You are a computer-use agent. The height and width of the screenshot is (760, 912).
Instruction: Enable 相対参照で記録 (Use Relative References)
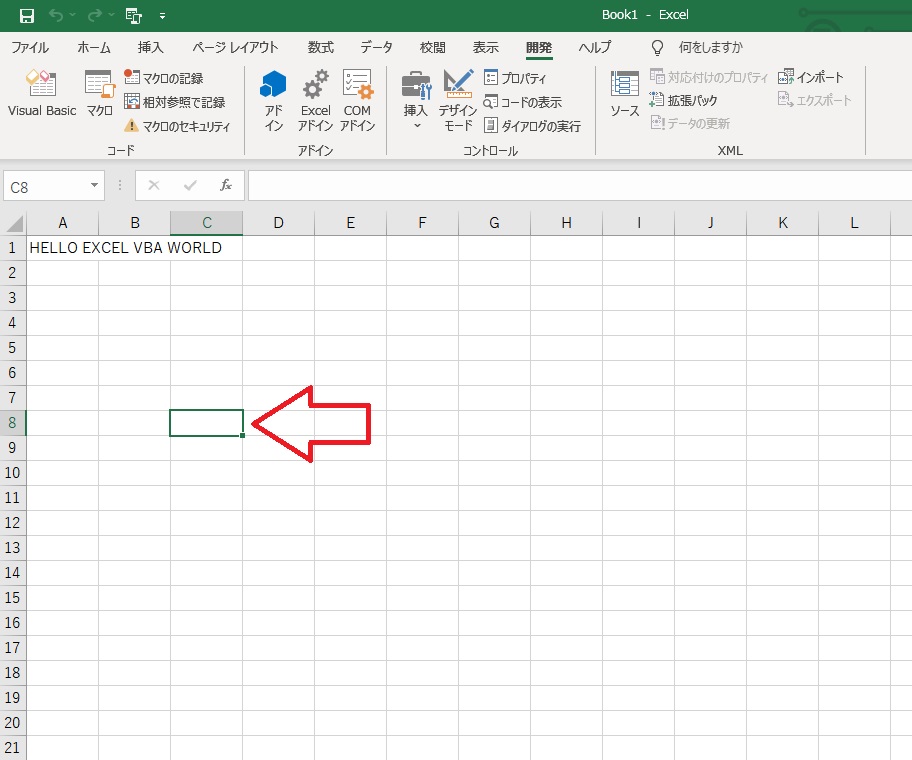176,101
